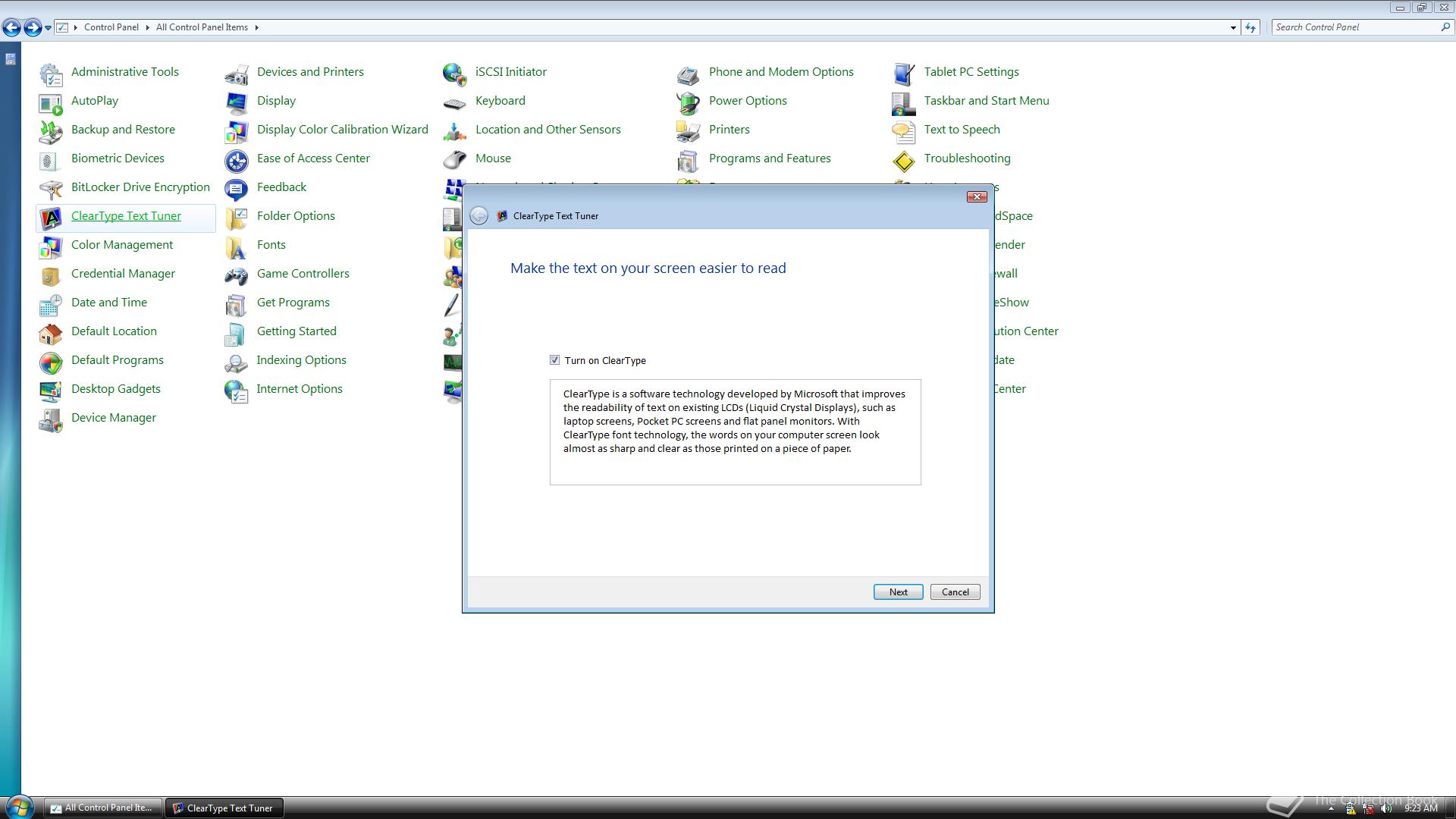The height and width of the screenshot is (819, 1456).
Task: Open the BitLocker Drive Encryption icon
Action: 50,190
